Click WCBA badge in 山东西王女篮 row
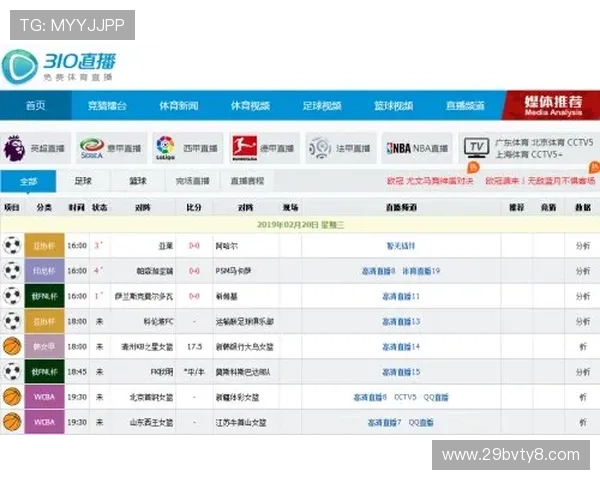 44,422
